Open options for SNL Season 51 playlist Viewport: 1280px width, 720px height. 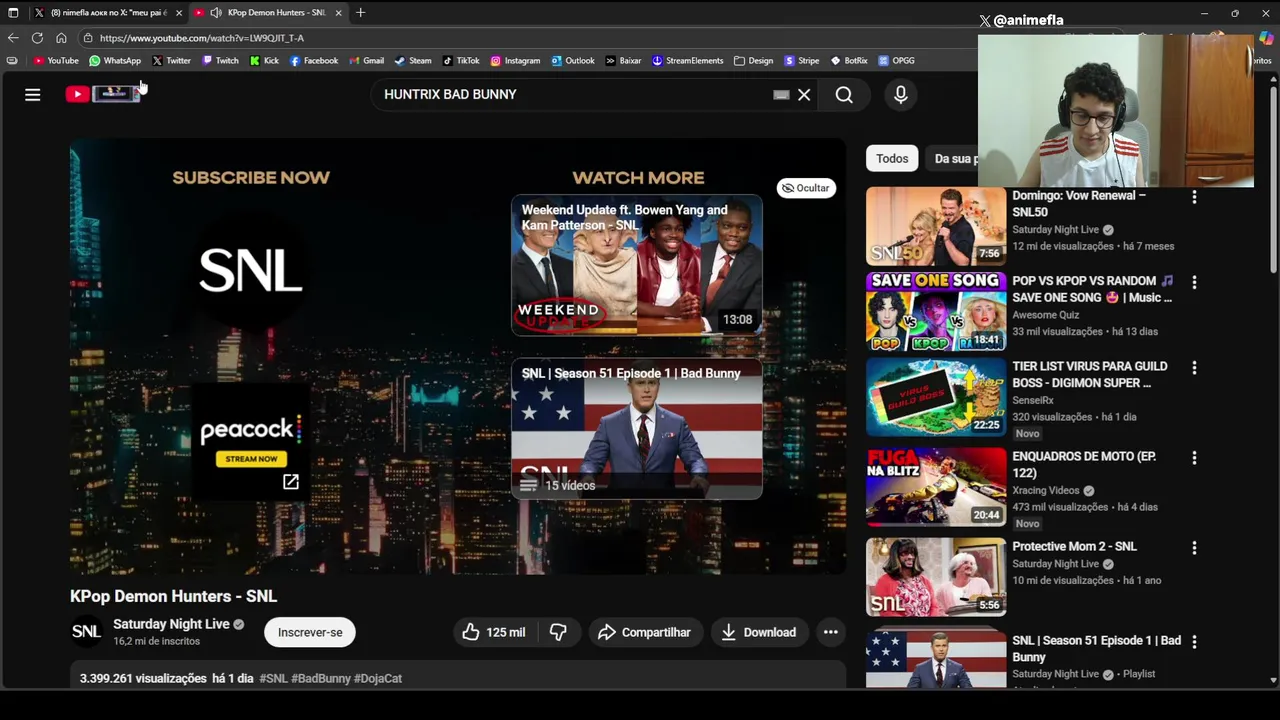click(x=1194, y=642)
